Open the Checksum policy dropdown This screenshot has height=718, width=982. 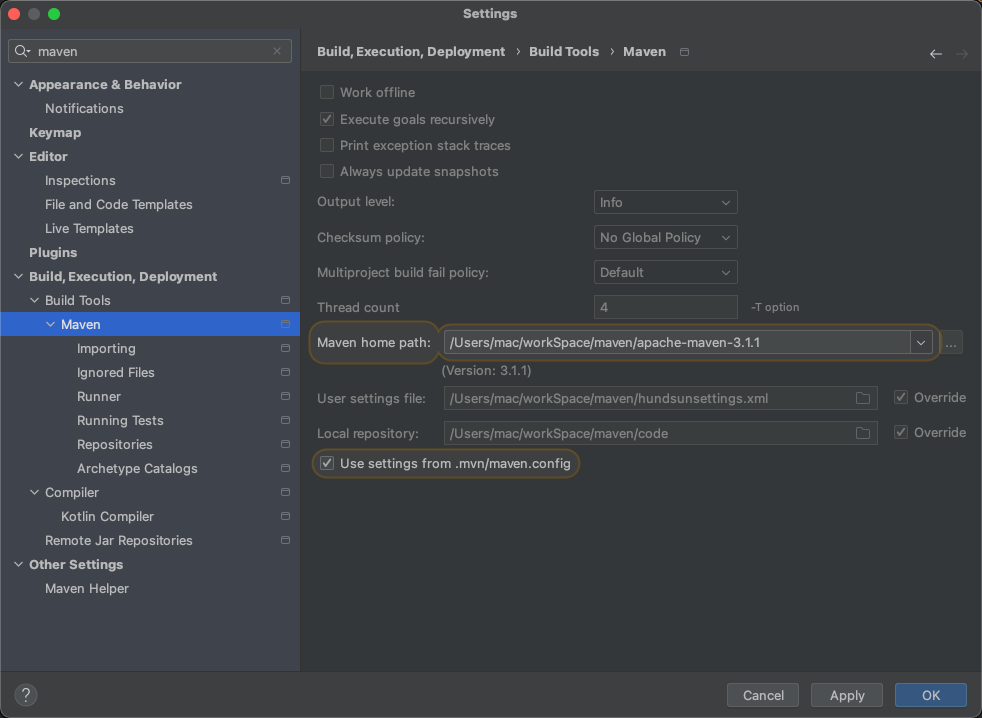(x=665, y=237)
